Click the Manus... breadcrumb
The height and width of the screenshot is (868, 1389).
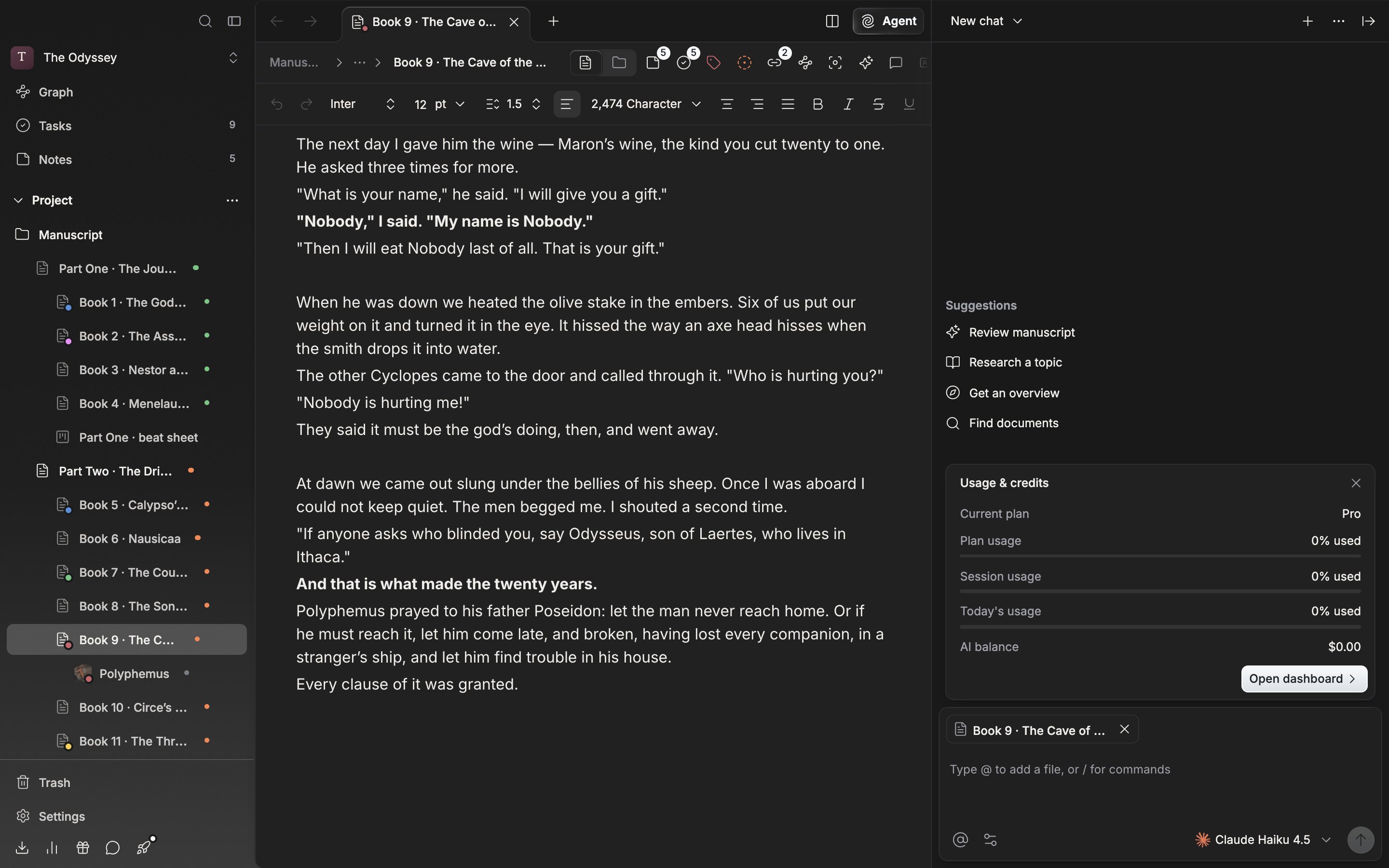click(x=294, y=63)
